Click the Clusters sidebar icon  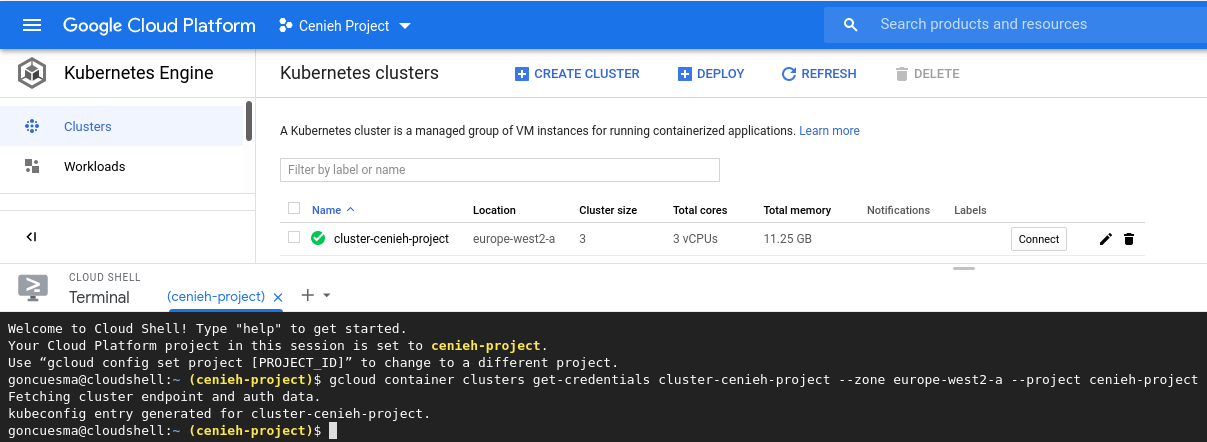coord(32,126)
